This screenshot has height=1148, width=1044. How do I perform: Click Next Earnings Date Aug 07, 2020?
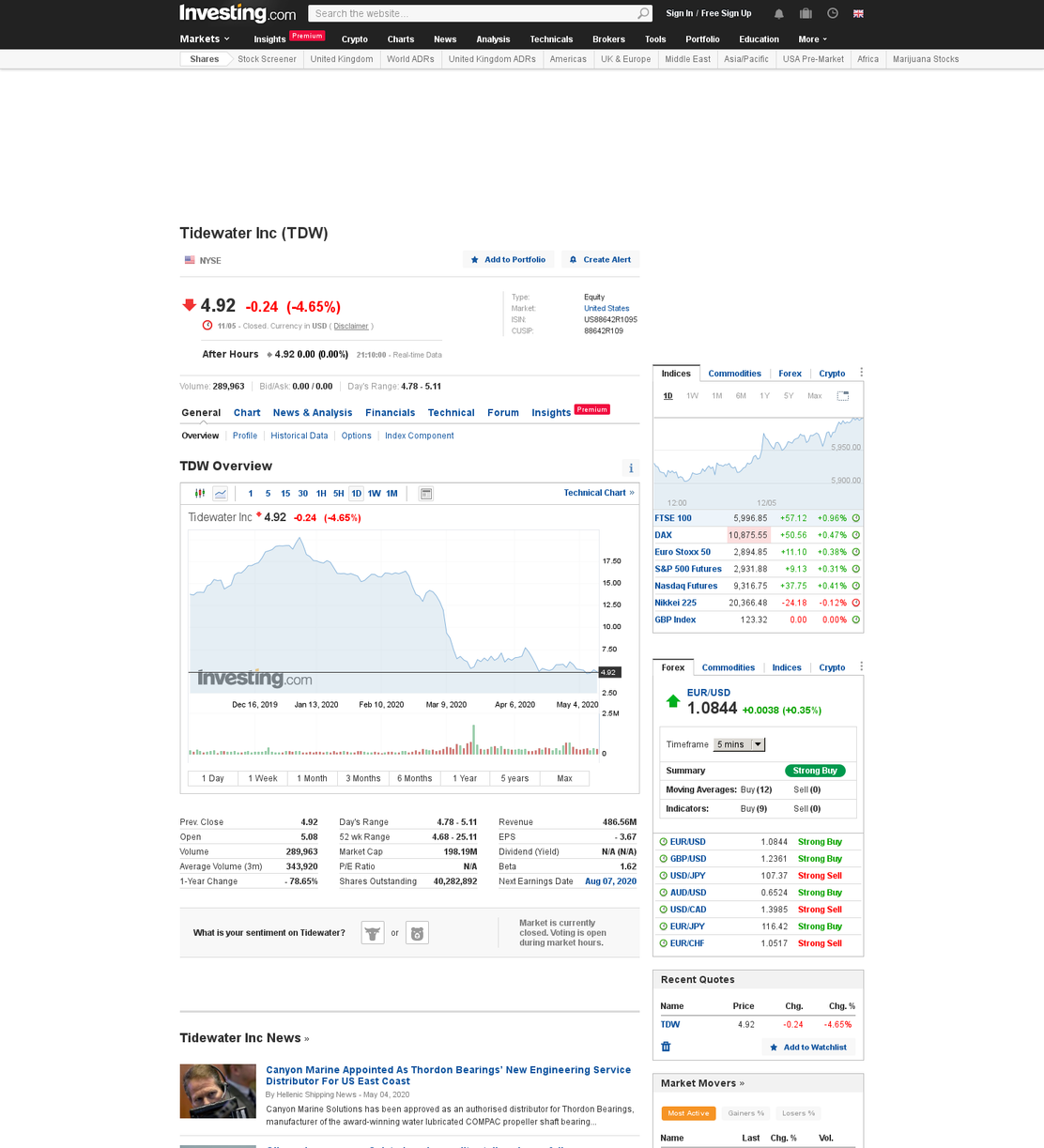610,881
